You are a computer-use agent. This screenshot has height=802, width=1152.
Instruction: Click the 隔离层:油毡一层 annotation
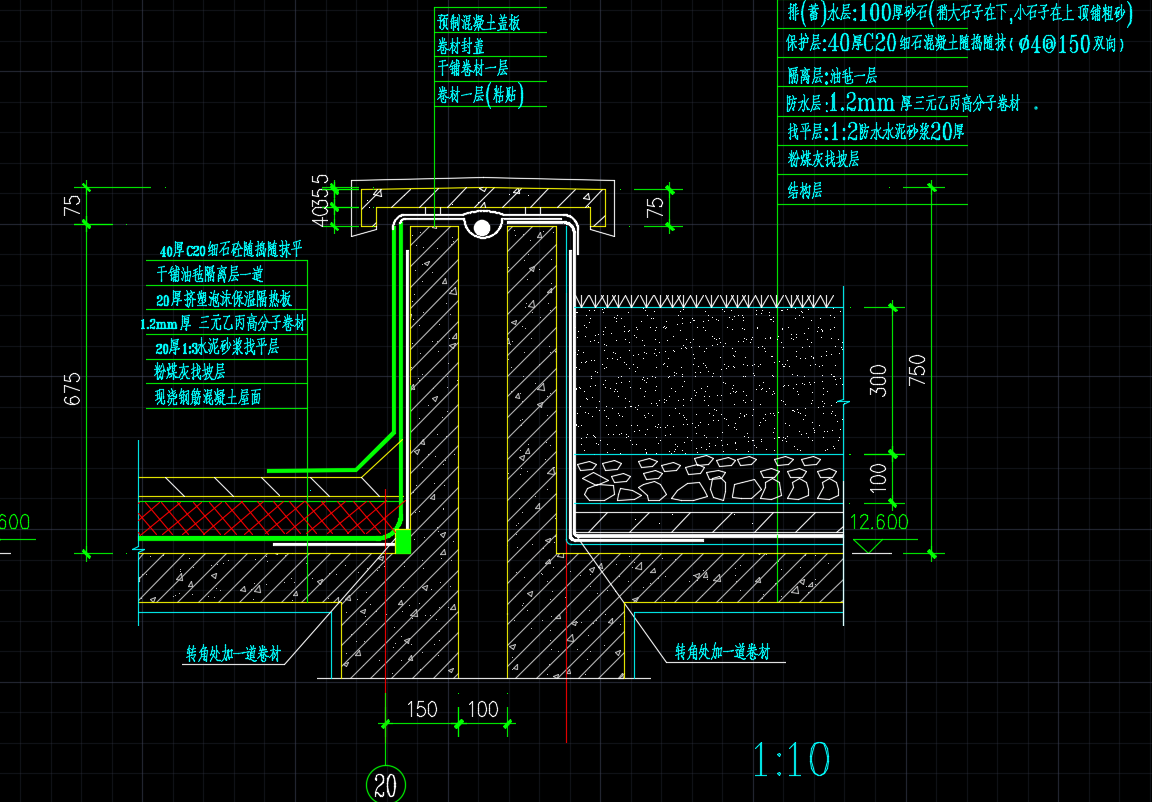832,75
